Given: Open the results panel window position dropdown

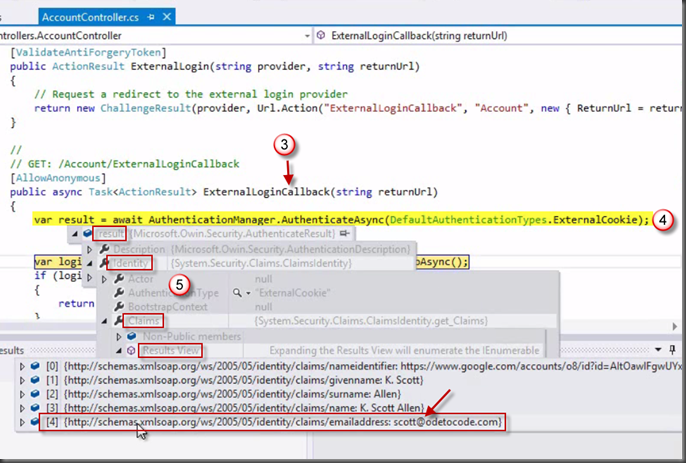Looking at the screenshot, I should pyautogui.click(x=658, y=350).
